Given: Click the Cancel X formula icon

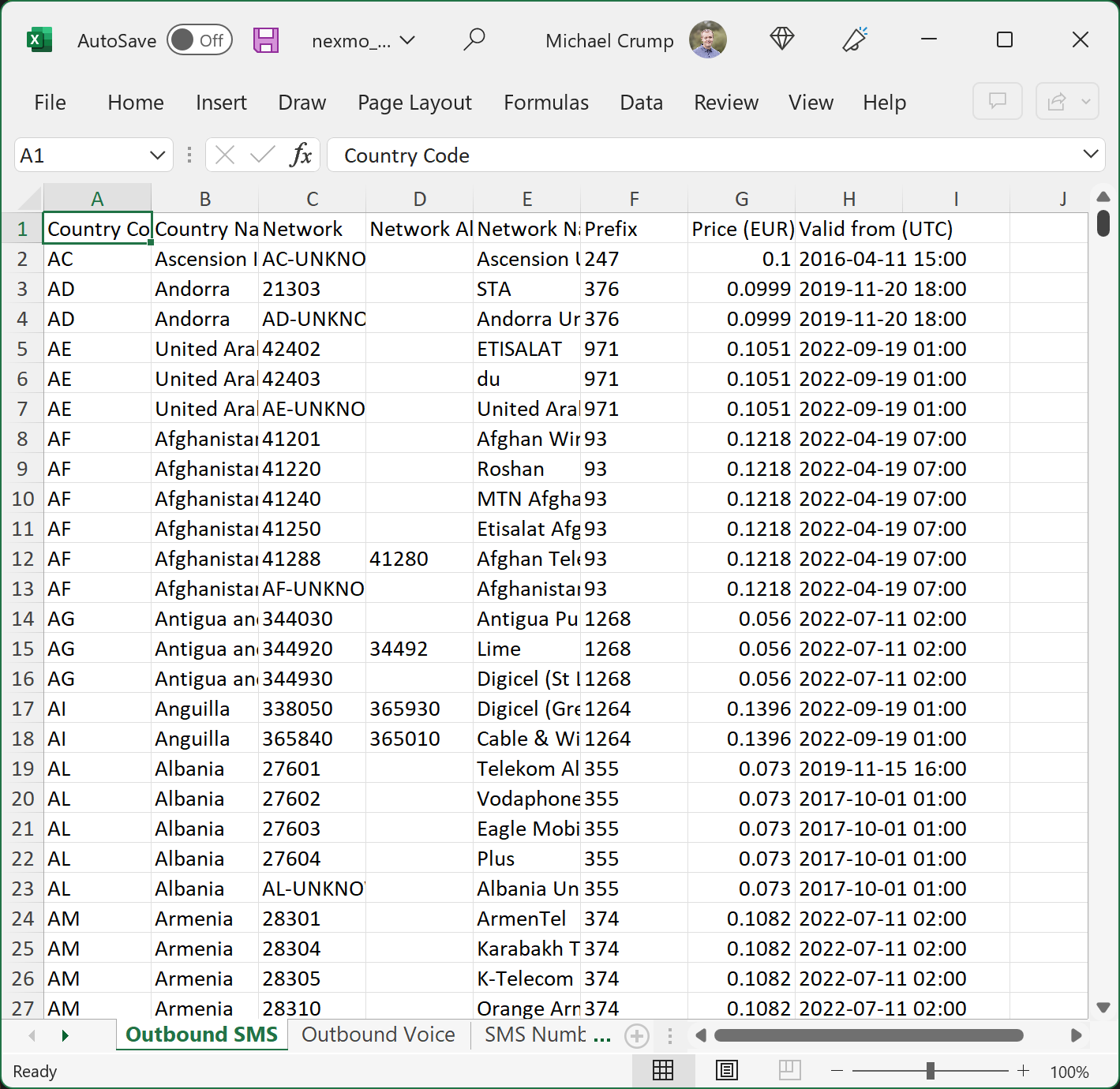Looking at the screenshot, I should pos(225,155).
